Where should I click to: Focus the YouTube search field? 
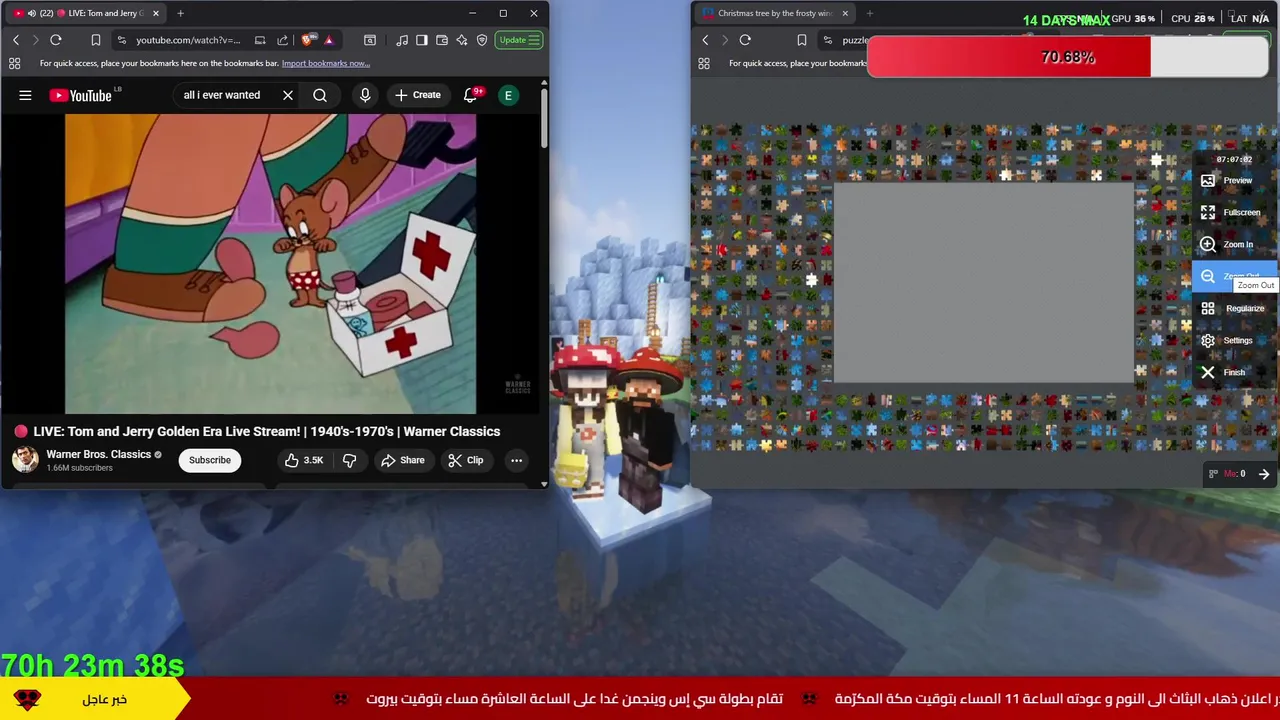pos(226,95)
